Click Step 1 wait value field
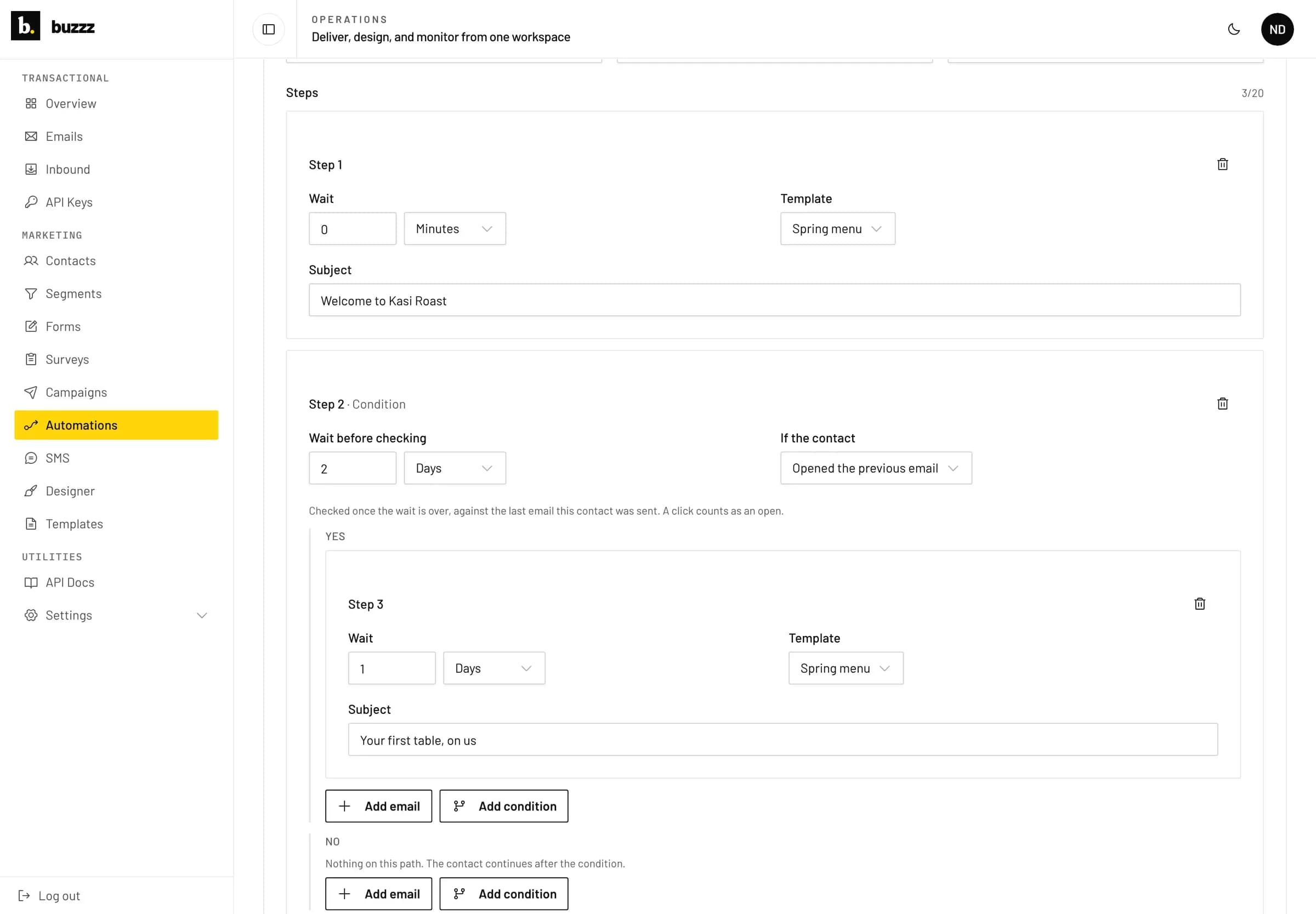 click(352, 229)
